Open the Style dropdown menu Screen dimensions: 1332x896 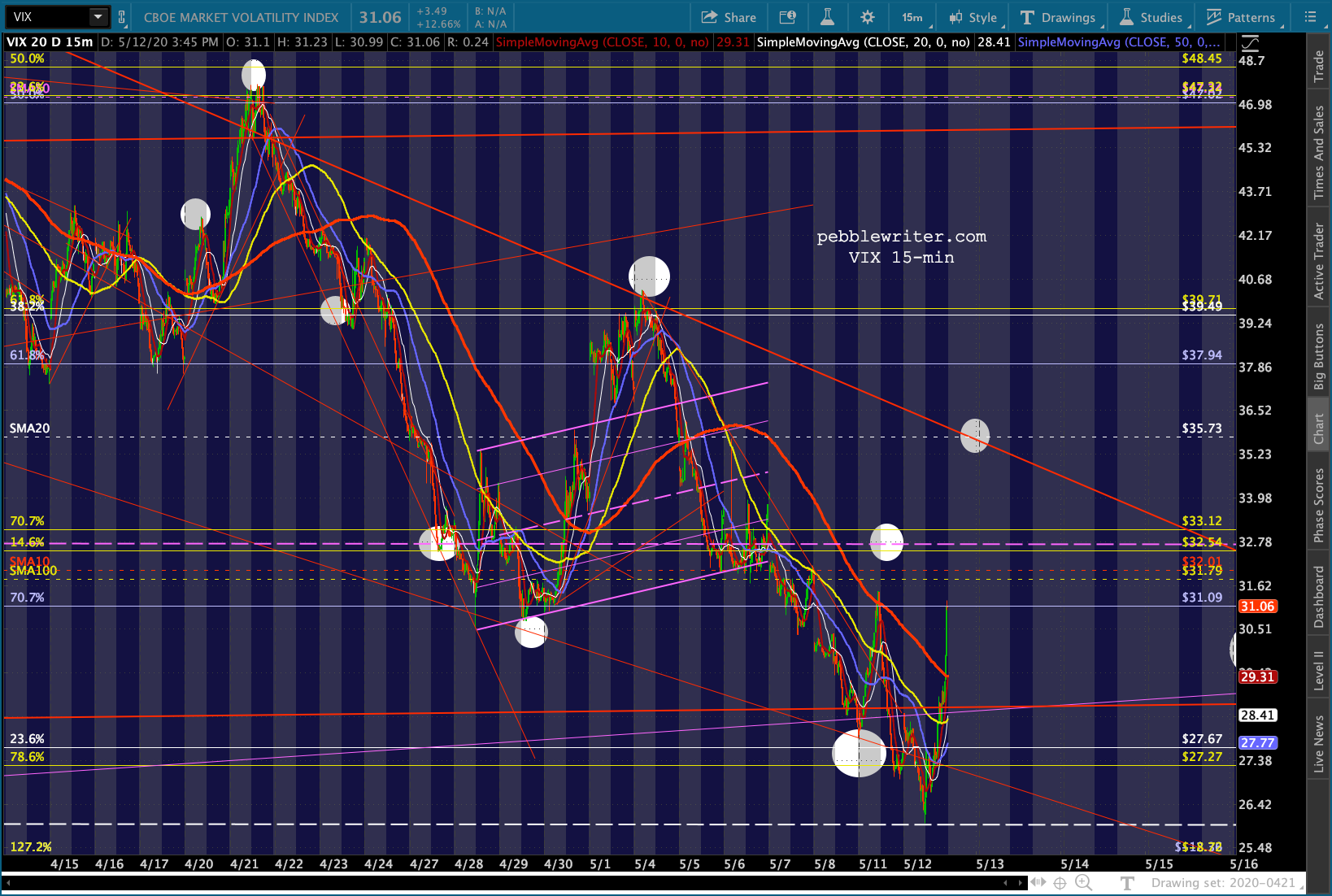[973, 17]
